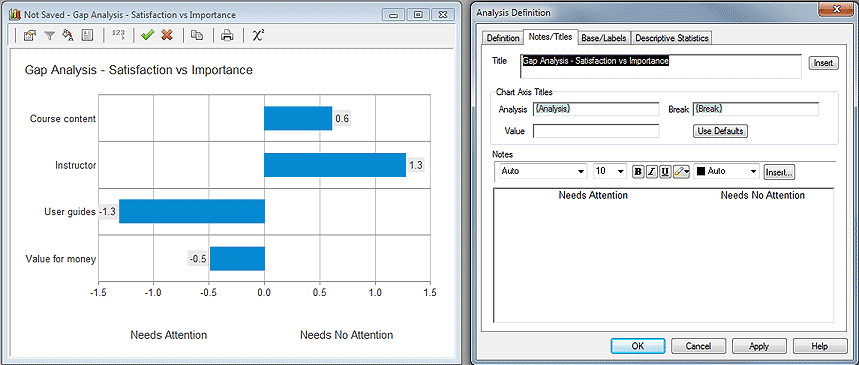Viewport: 859px width, 365px height.
Task: Click the Apply button
Action: click(x=759, y=346)
